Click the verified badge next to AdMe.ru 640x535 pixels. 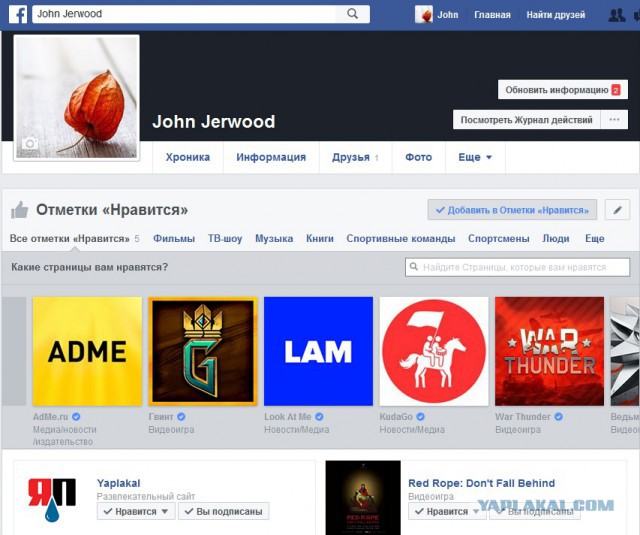click(x=76, y=417)
